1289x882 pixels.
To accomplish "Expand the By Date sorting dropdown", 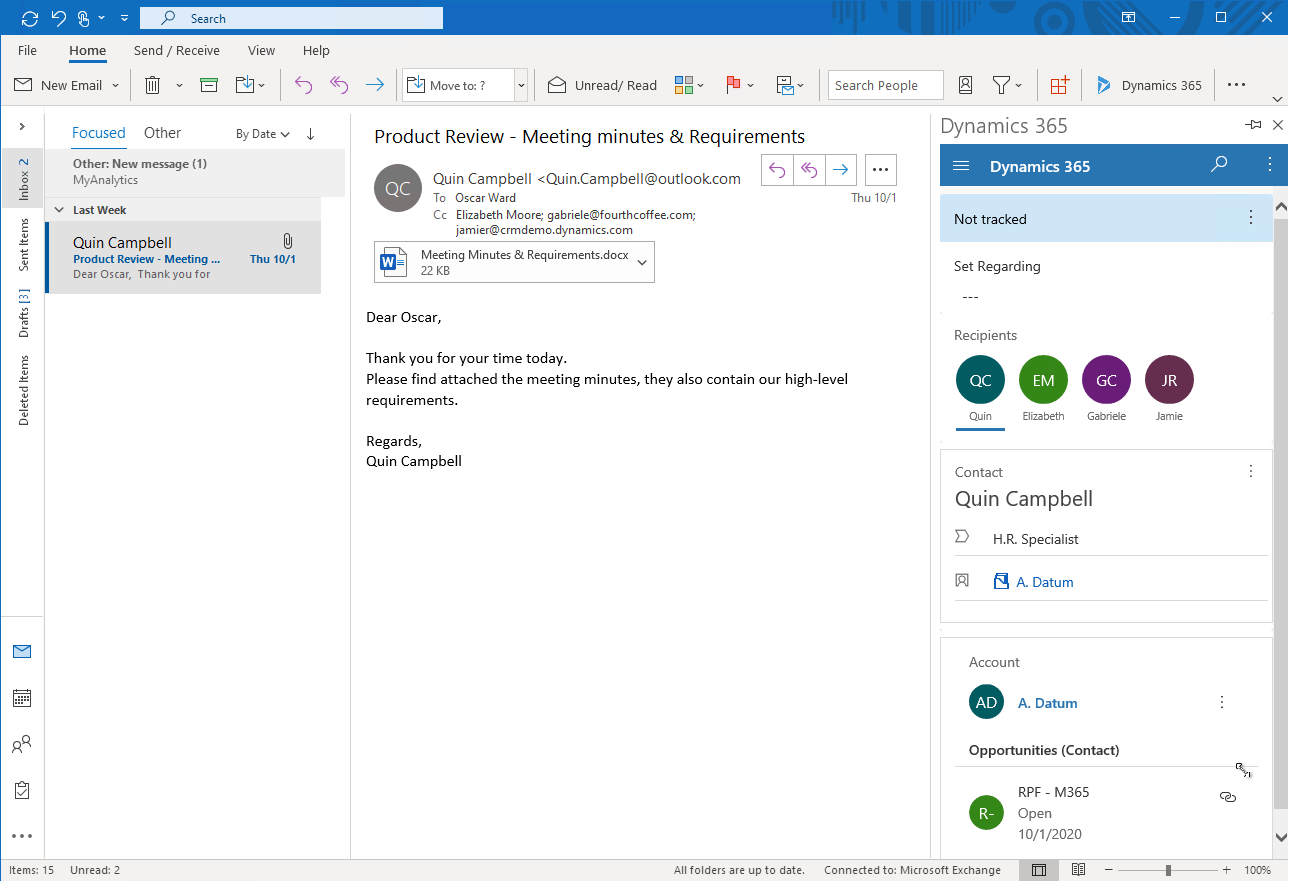I will pyautogui.click(x=262, y=133).
